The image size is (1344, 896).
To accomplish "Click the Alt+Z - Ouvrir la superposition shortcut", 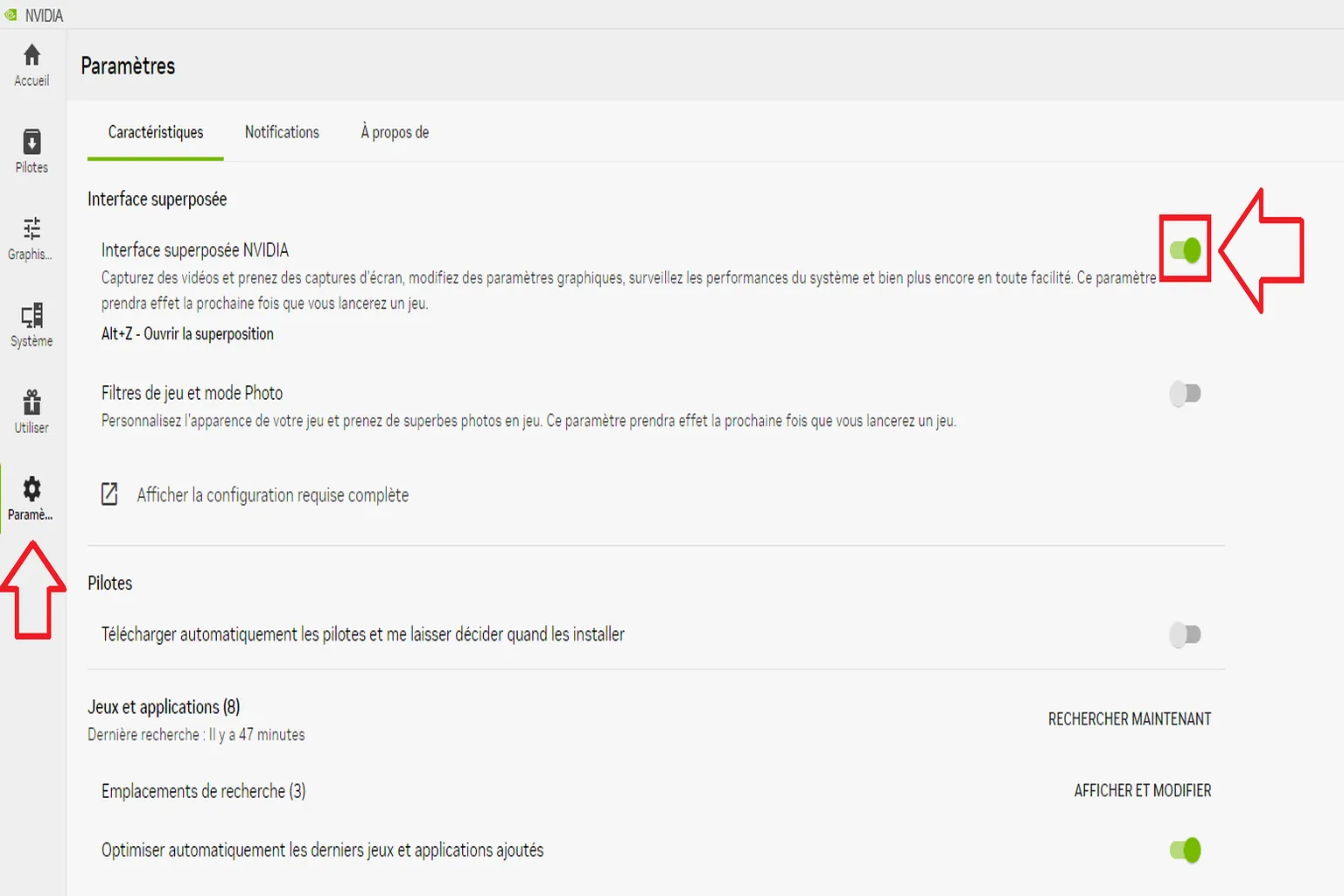I will (x=187, y=334).
